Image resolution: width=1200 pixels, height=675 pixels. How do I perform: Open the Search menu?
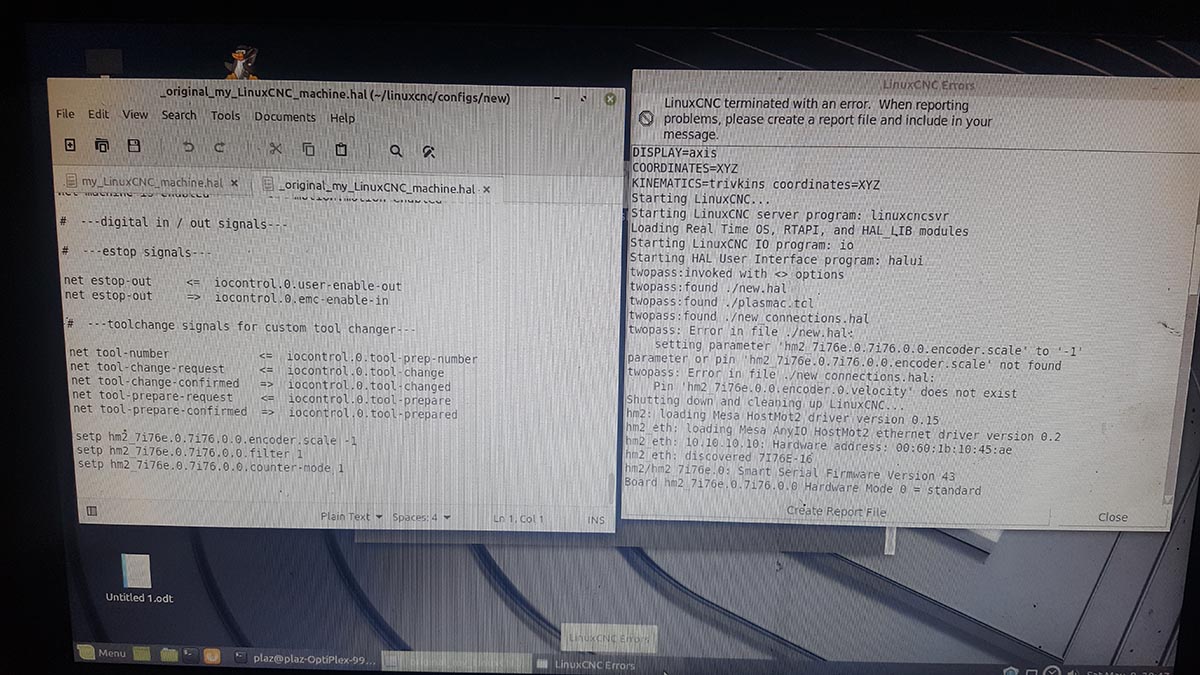coord(179,115)
